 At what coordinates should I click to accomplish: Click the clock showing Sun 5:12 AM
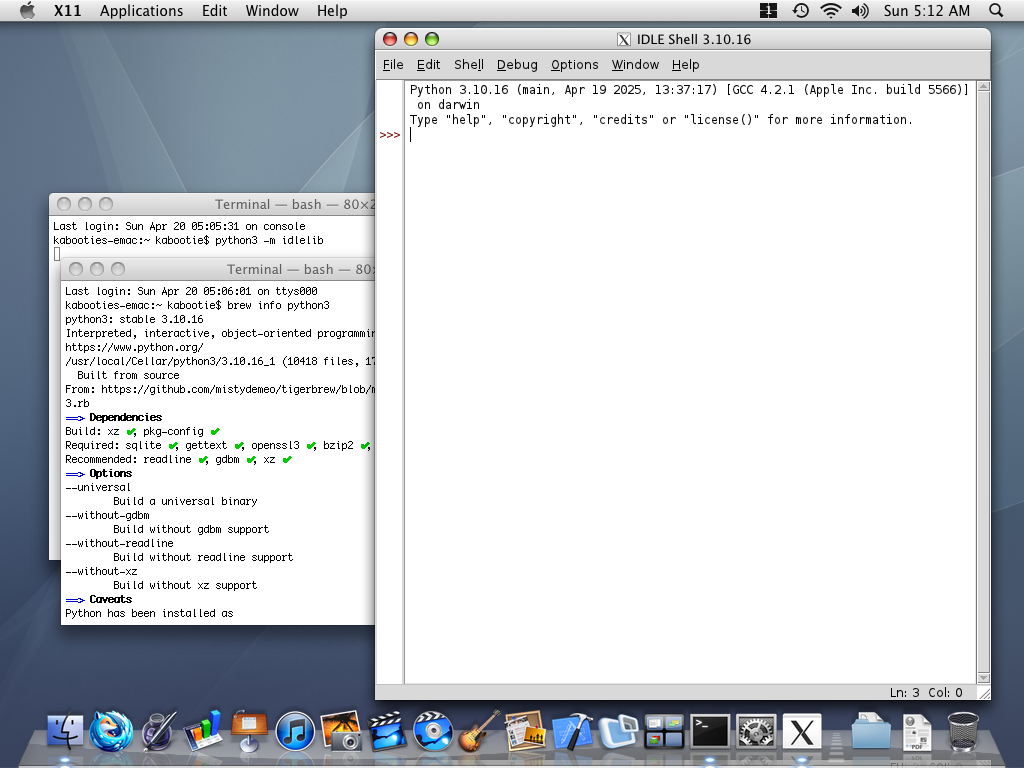(x=927, y=10)
